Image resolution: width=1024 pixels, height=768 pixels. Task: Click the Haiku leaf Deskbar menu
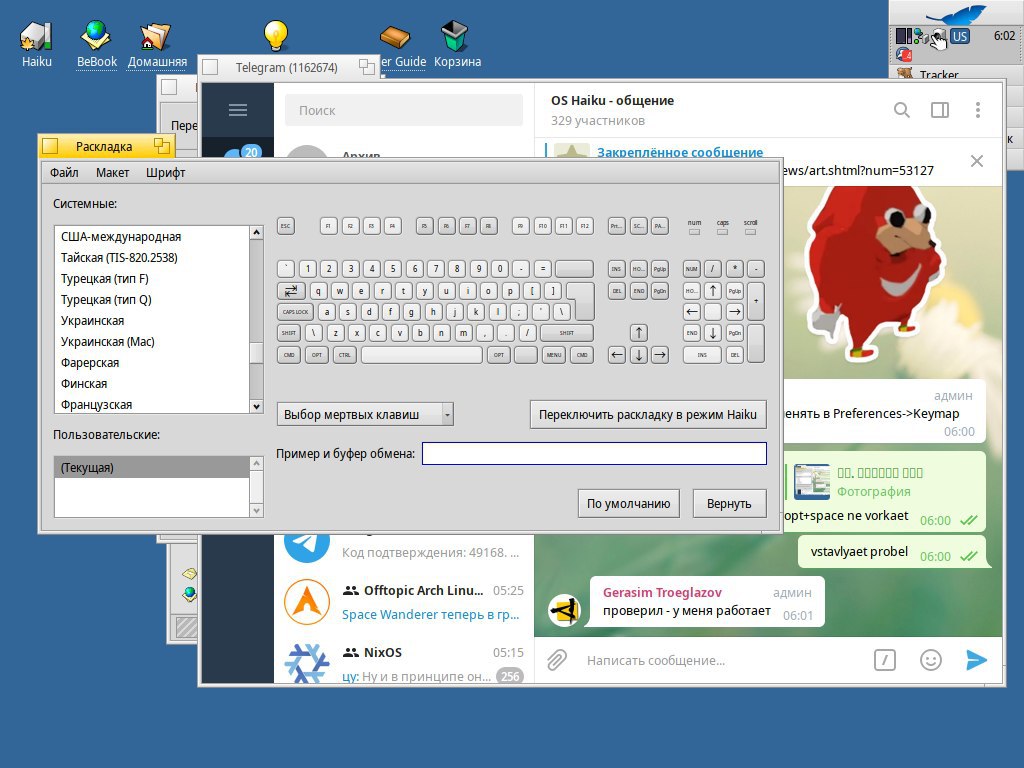tap(955, 14)
